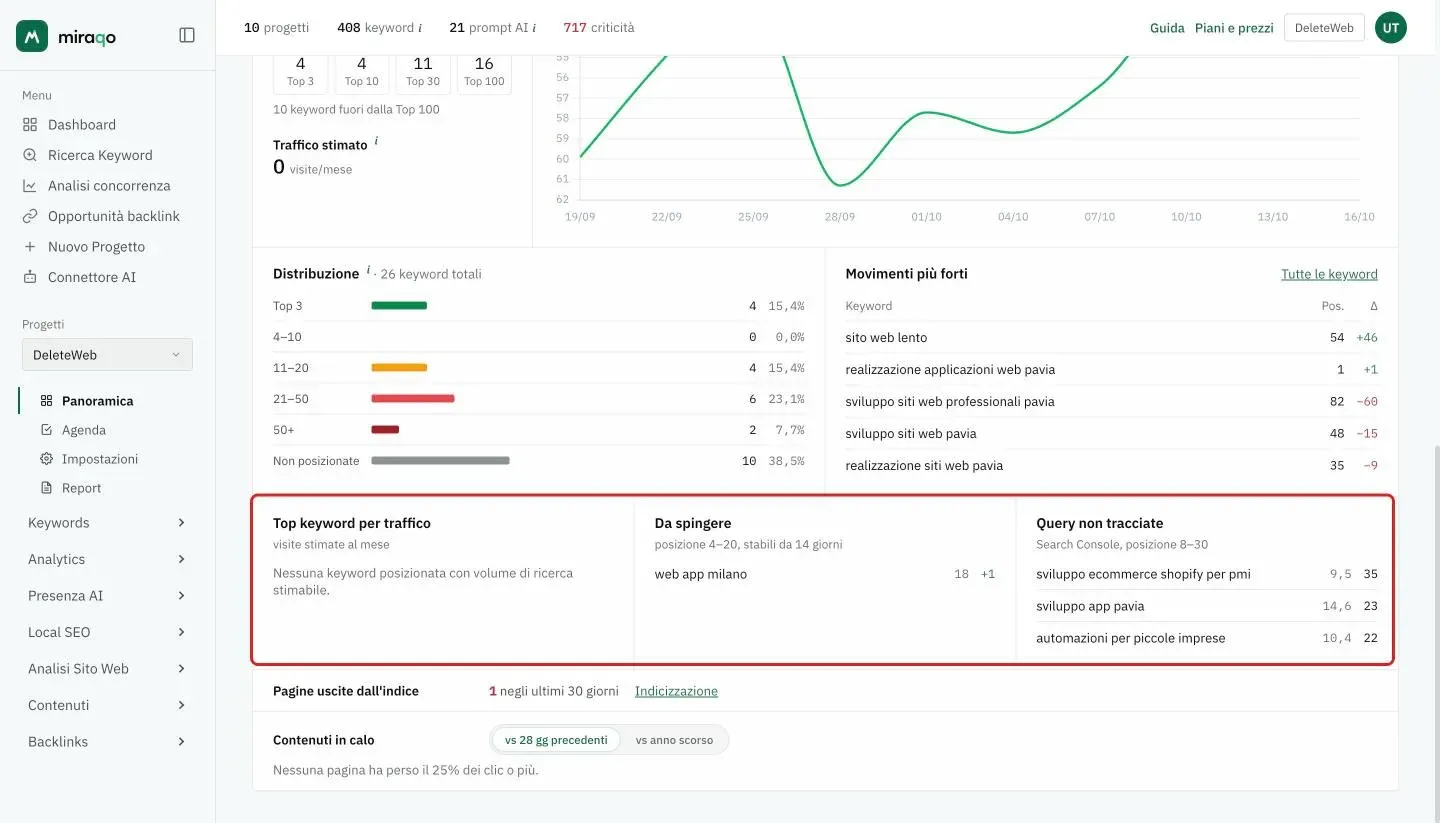The width and height of the screenshot is (1440, 823).
Task: Click 'automazioni per piccole imprese' query
Action: (1130, 638)
